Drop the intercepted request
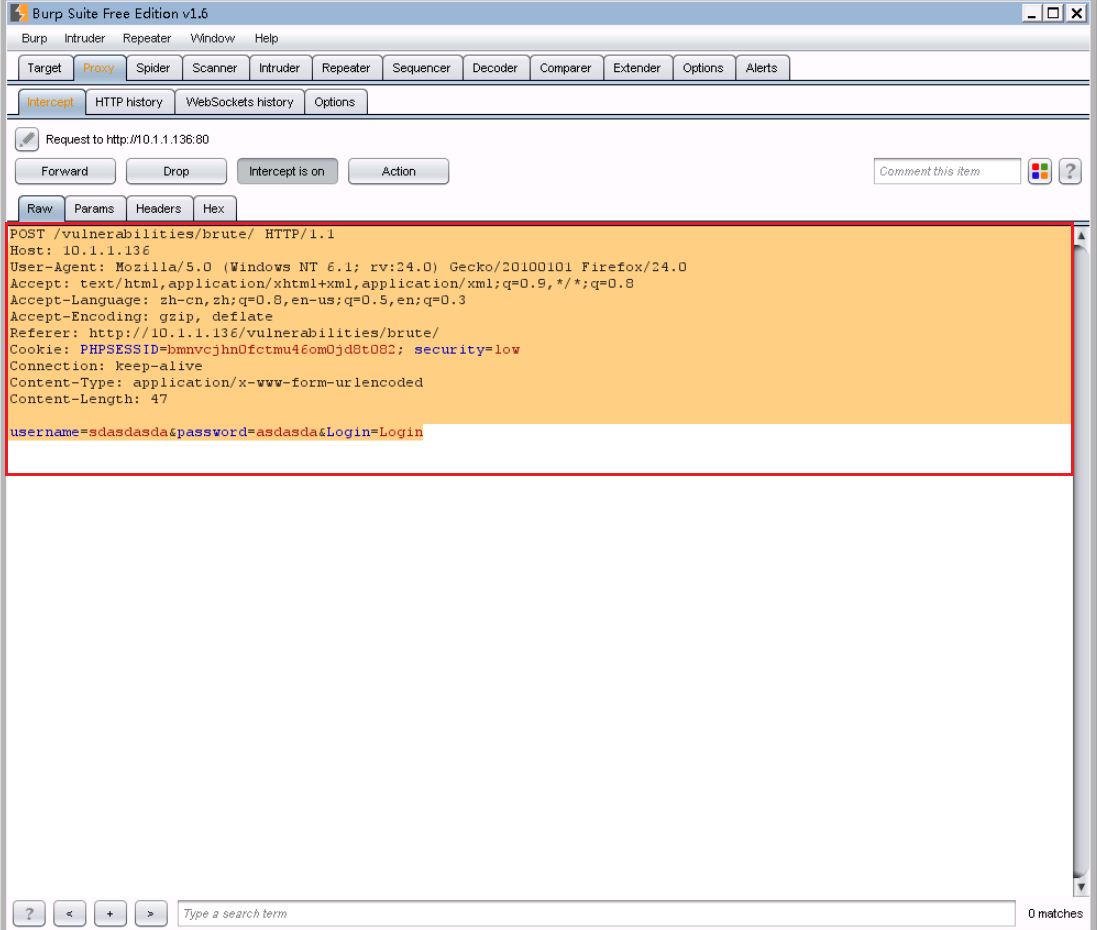This screenshot has height=930, width=1097. tap(176, 171)
